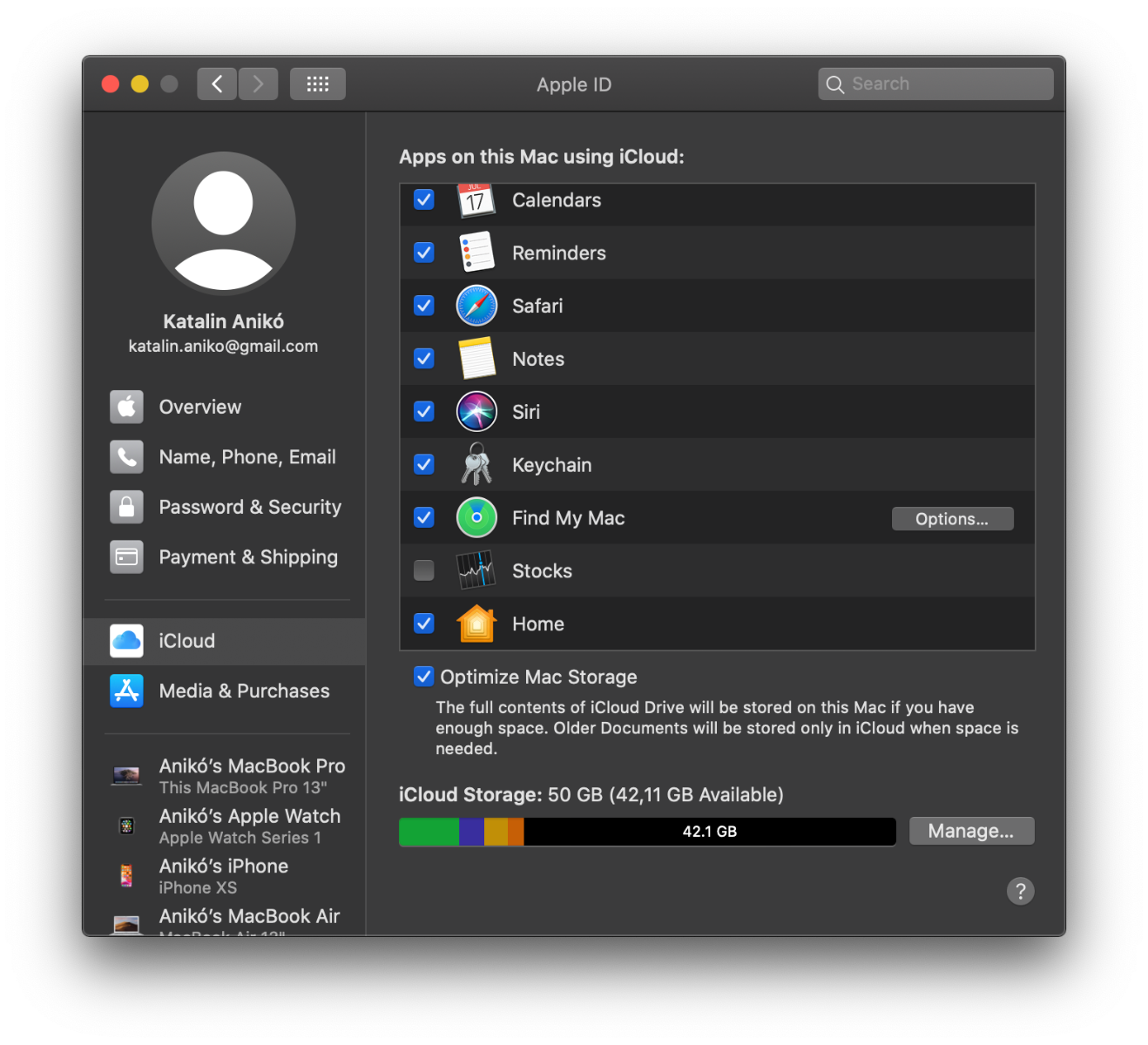Click the Siri app icon

(476, 412)
